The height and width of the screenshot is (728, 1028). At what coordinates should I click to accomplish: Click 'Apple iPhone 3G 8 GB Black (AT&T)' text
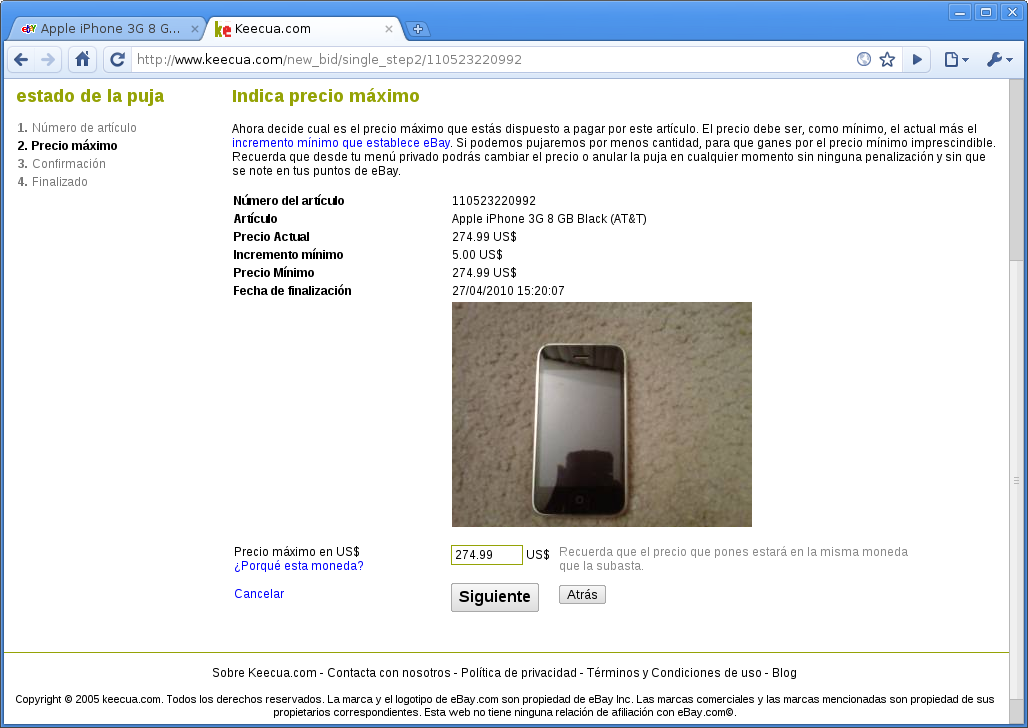point(549,219)
